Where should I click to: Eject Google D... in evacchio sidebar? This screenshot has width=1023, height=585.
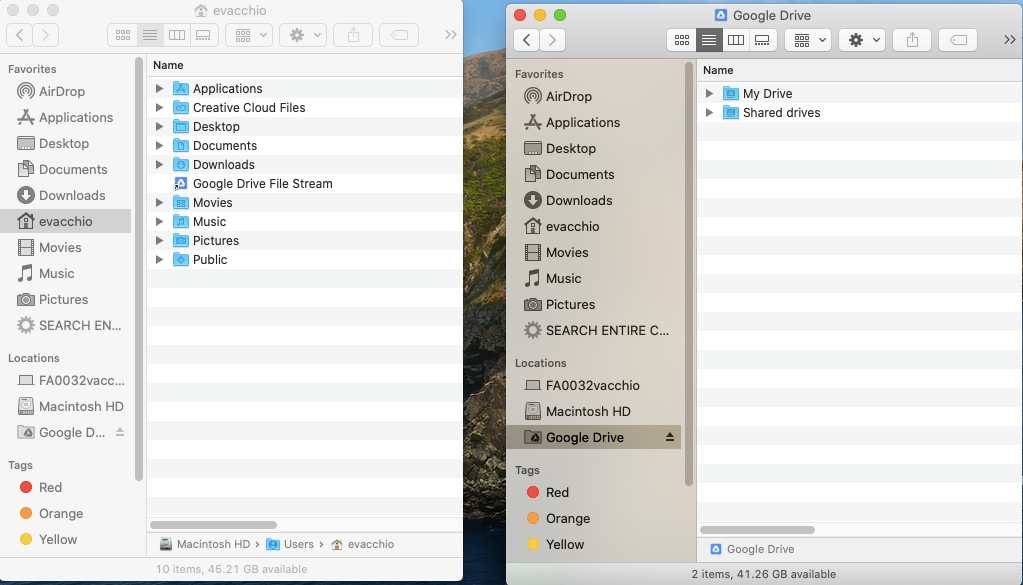120,432
